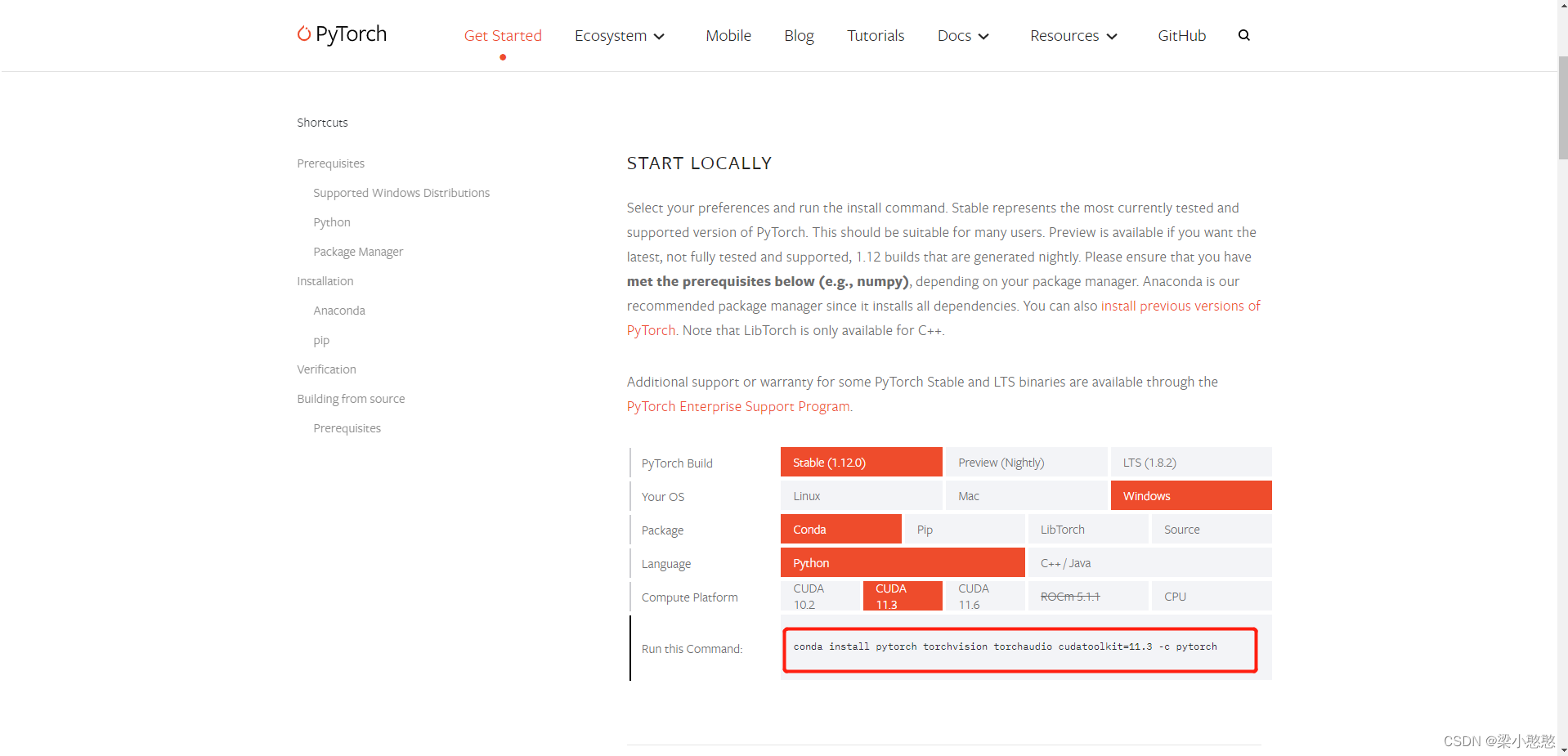Select CUDA 10.2 compute platform

click(x=821, y=596)
